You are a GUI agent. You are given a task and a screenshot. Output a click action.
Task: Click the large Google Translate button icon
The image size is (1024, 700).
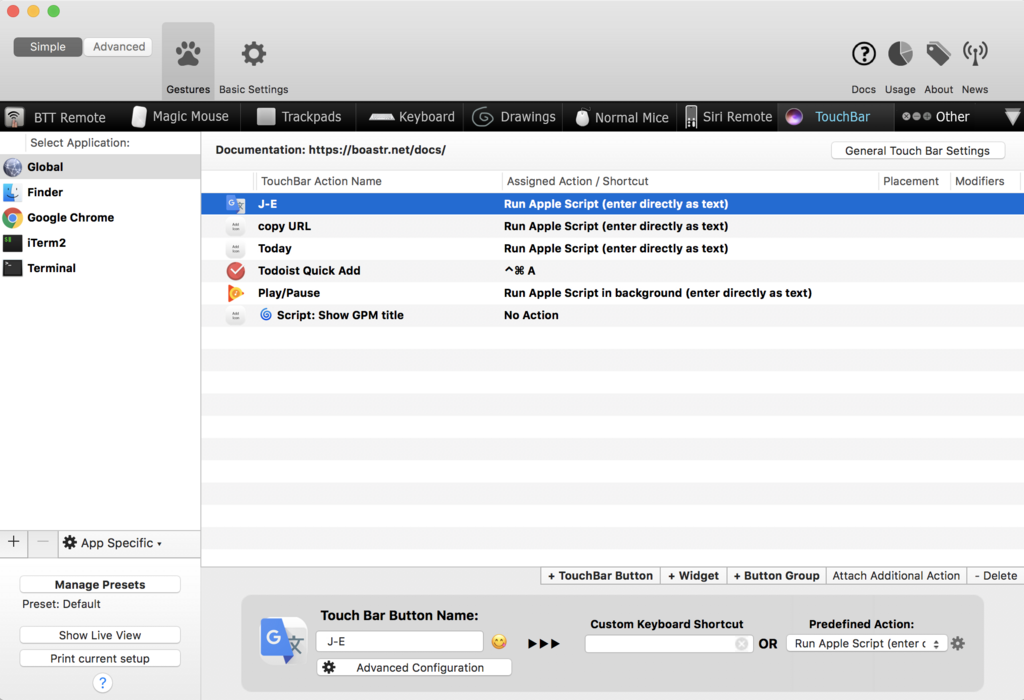(283, 641)
